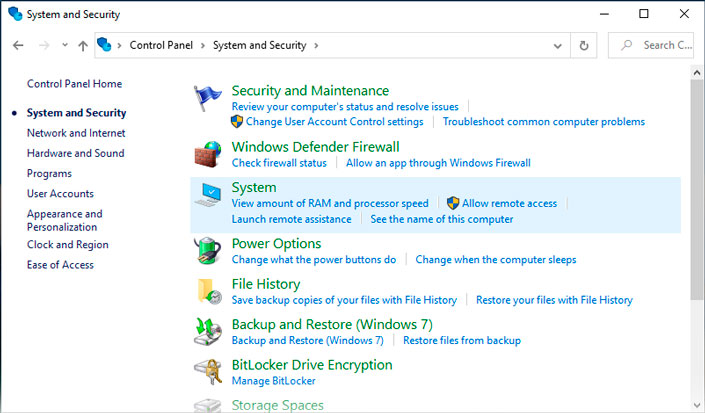Screen dimensions: 705x413
Task: Refresh the Control Panel view
Action: [584, 45]
